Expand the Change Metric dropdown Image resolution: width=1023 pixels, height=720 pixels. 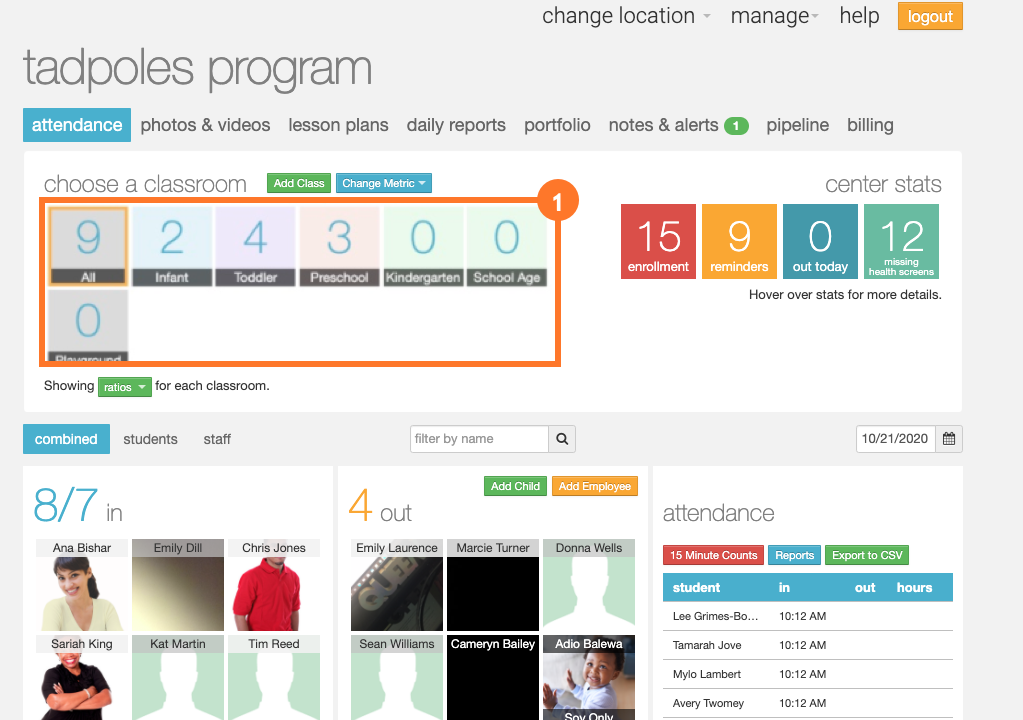(384, 184)
